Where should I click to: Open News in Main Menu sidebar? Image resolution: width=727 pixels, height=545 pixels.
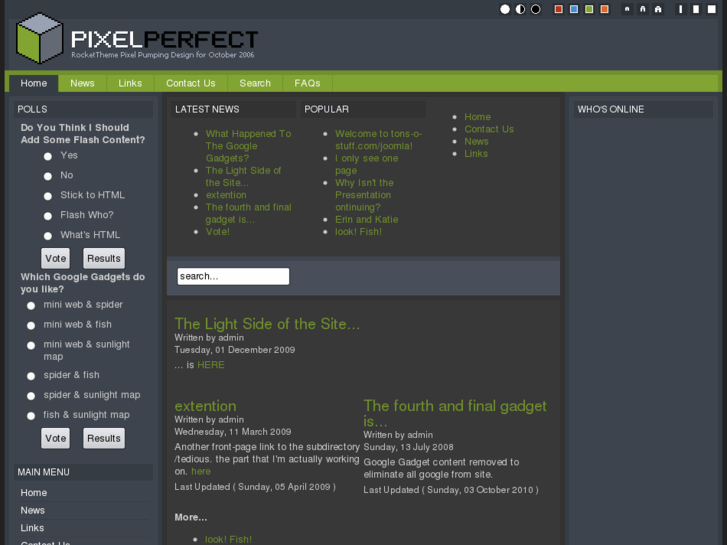[32, 510]
